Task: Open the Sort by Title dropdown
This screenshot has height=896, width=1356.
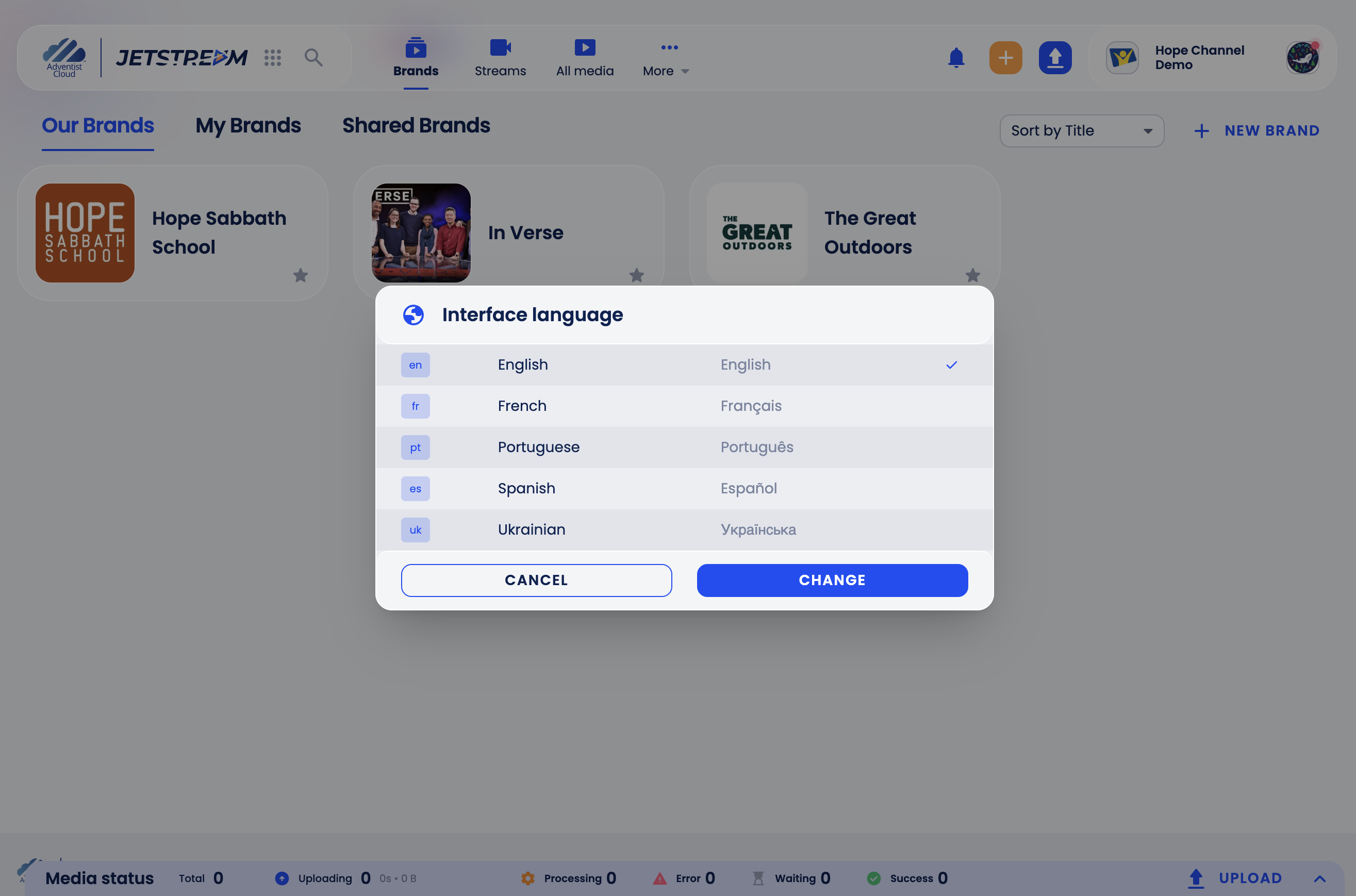Action: tap(1081, 131)
